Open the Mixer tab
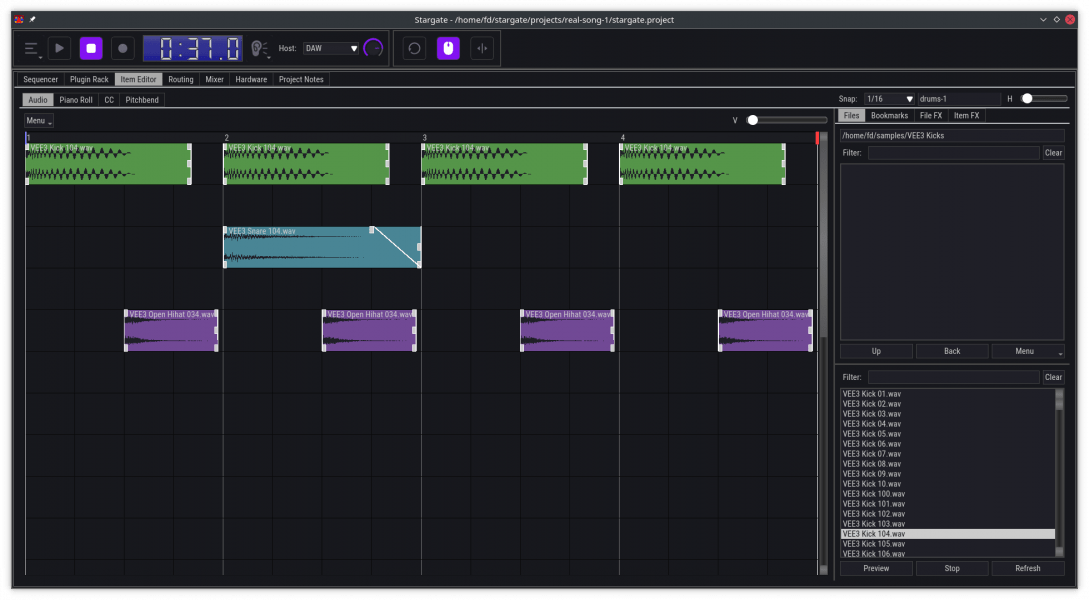The height and width of the screenshot is (600, 1089). coord(215,79)
